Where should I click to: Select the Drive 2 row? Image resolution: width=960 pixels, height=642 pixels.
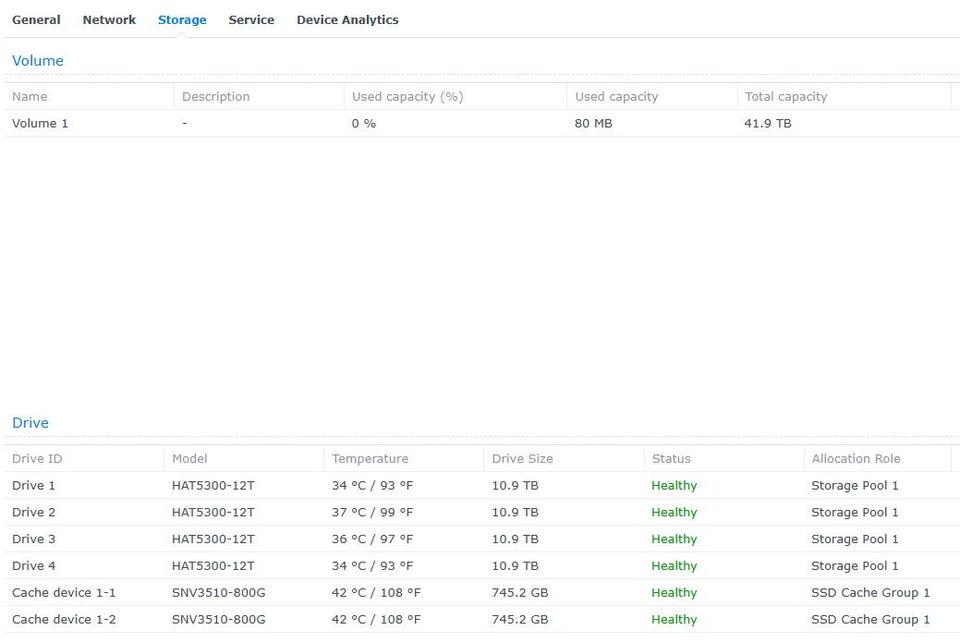[x=34, y=513]
